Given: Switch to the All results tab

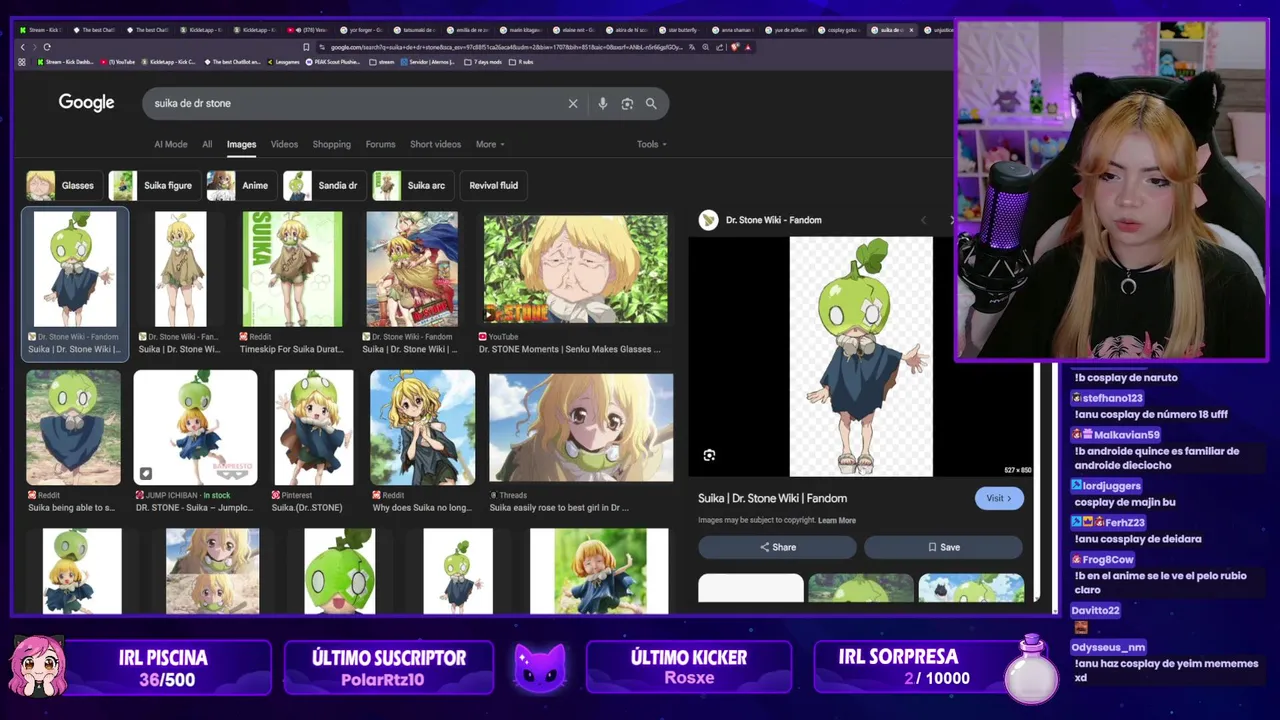Looking at the screenshot, I should coord(207,144).
